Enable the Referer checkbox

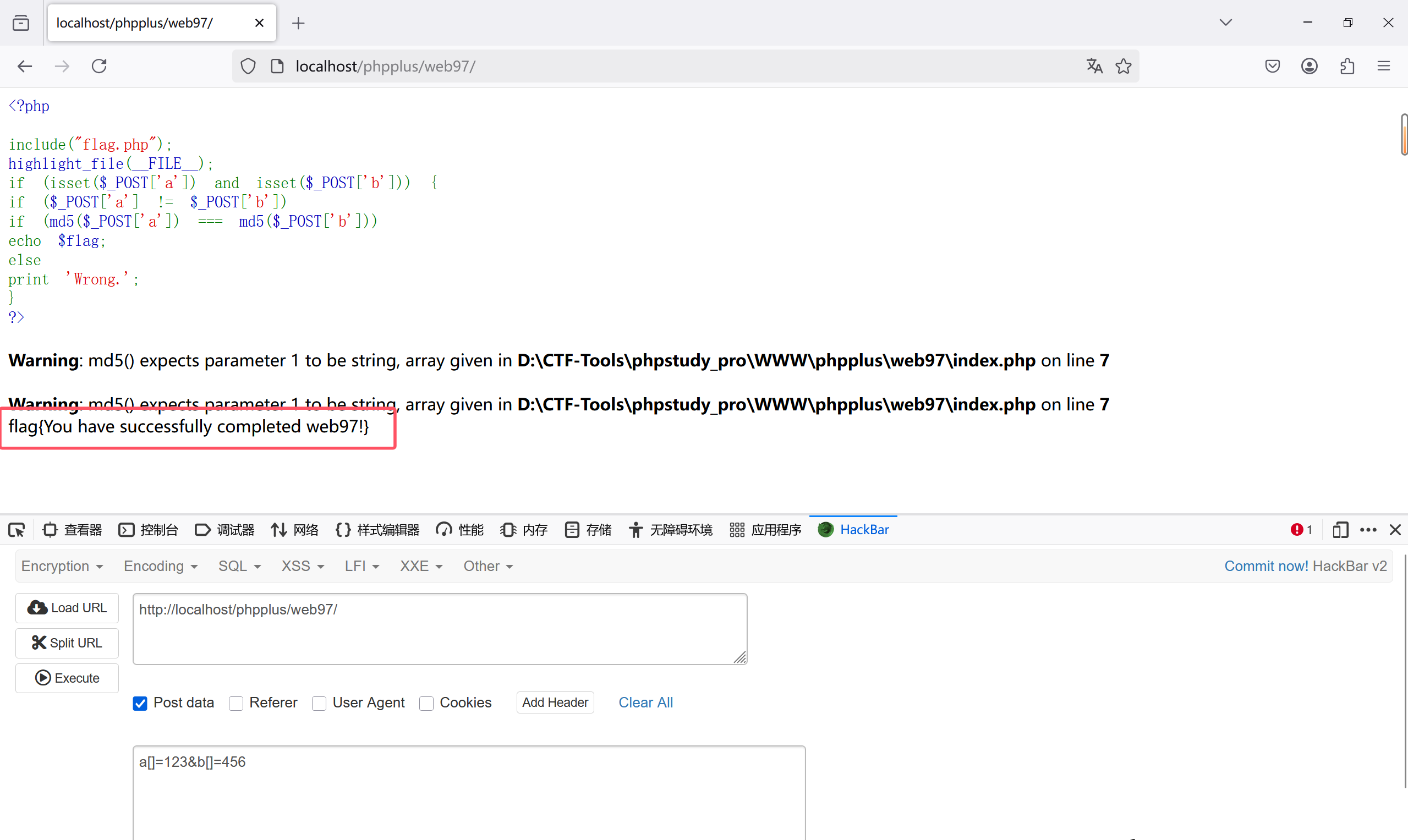point(236,703)
